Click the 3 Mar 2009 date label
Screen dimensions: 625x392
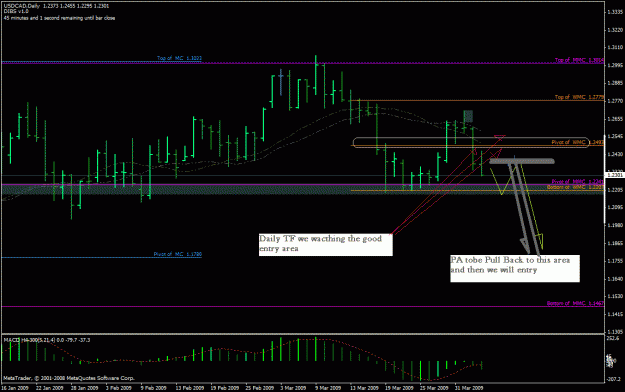pos(293,388)
